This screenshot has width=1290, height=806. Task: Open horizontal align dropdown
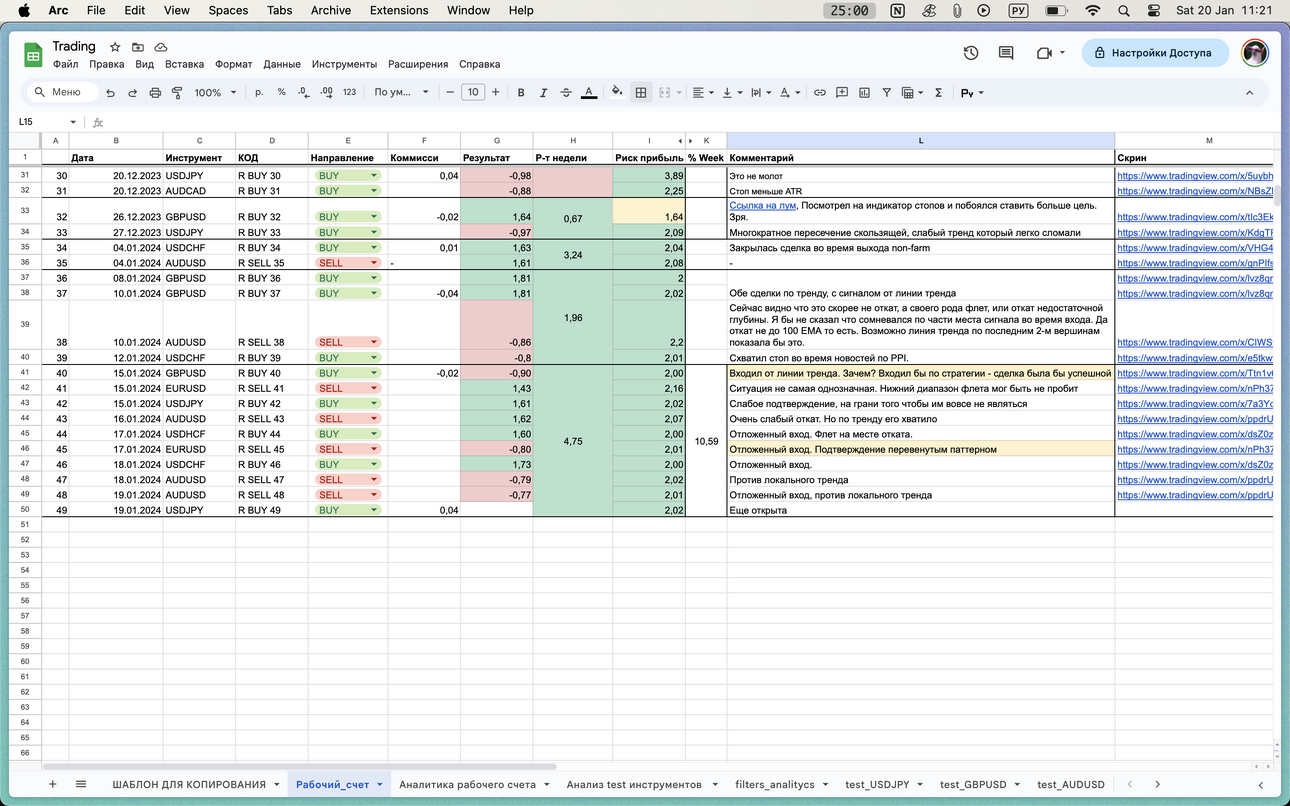pos(703,92)
